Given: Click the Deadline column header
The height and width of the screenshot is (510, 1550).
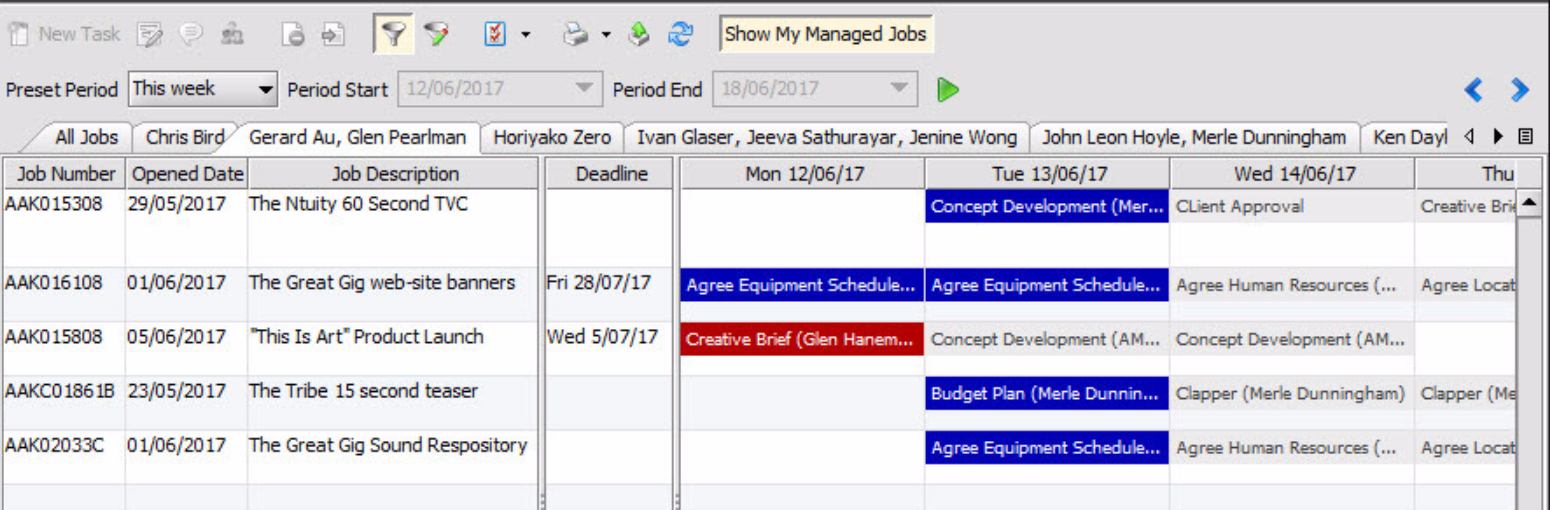Looking at the screenshot, I should click(611, 174).
